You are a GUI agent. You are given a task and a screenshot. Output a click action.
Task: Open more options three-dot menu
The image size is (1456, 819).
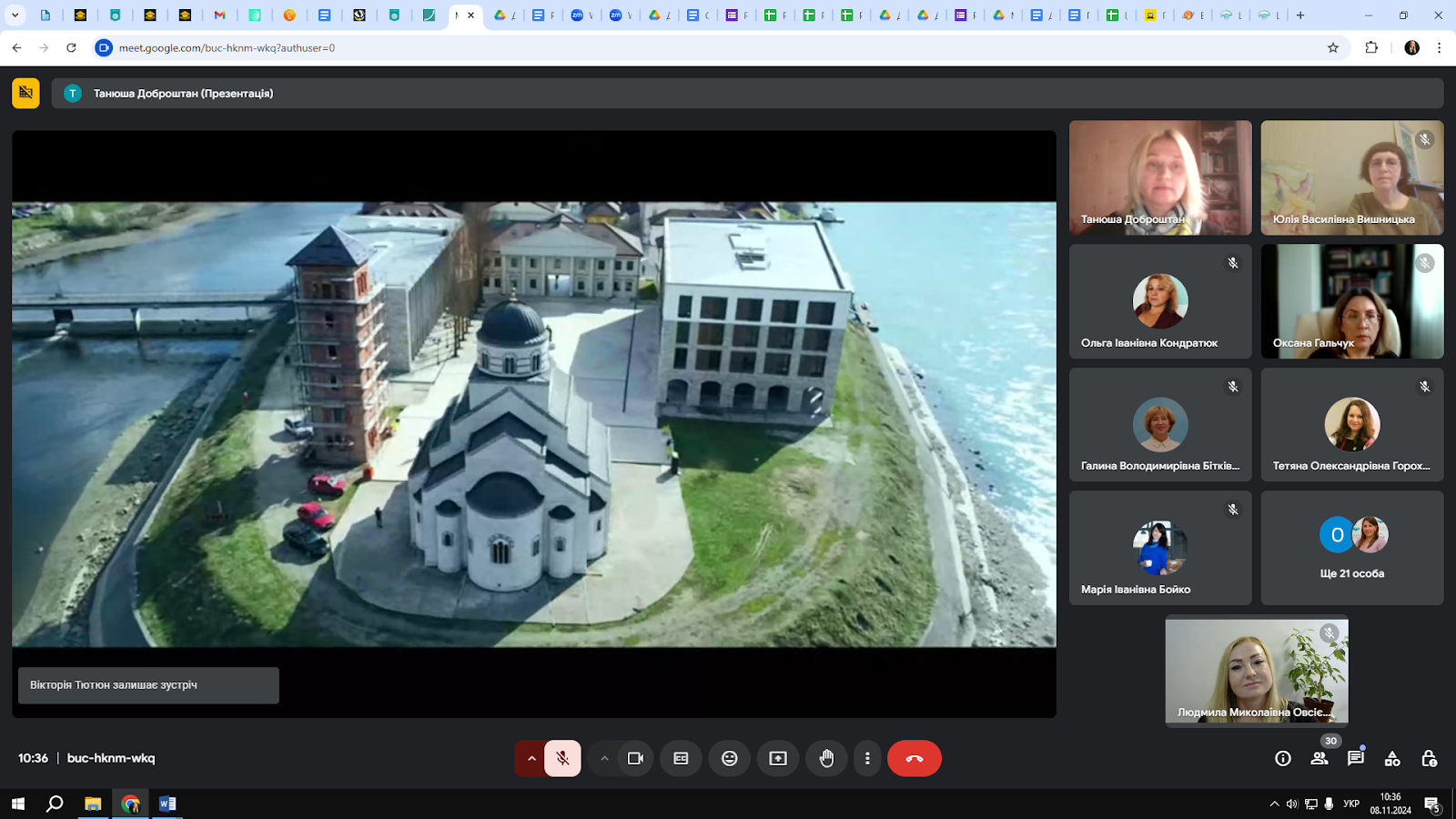867,758
